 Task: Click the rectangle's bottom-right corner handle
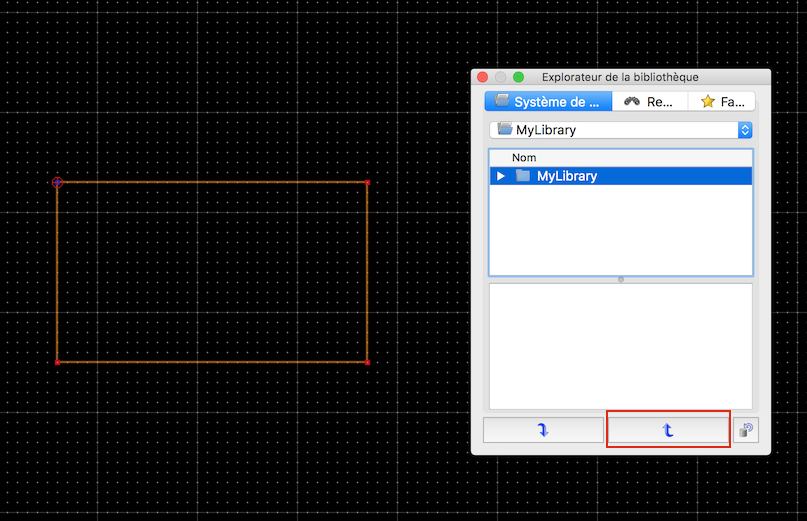(367, 362)
